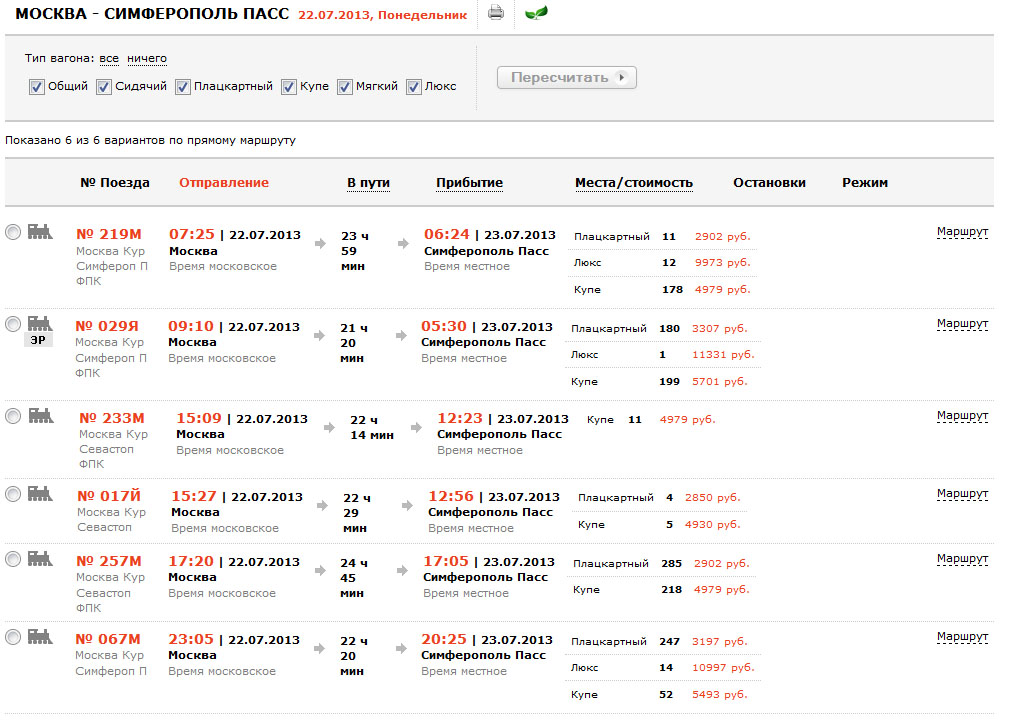This screenshot has width=1009, height=725.
Task: Click the train icon for train 233М
Action: [x=40, y=415]
